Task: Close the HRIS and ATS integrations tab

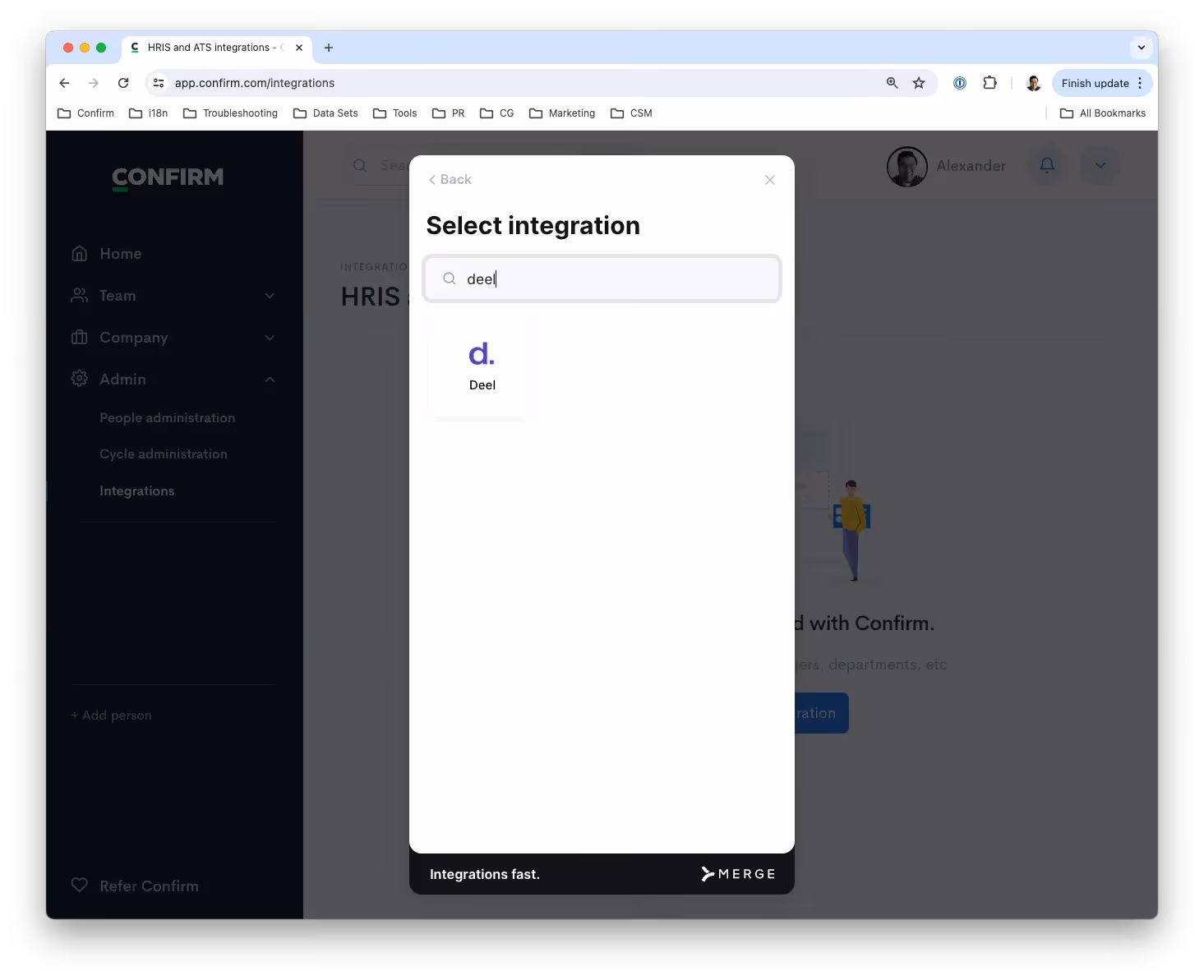Action: [299, 48]
